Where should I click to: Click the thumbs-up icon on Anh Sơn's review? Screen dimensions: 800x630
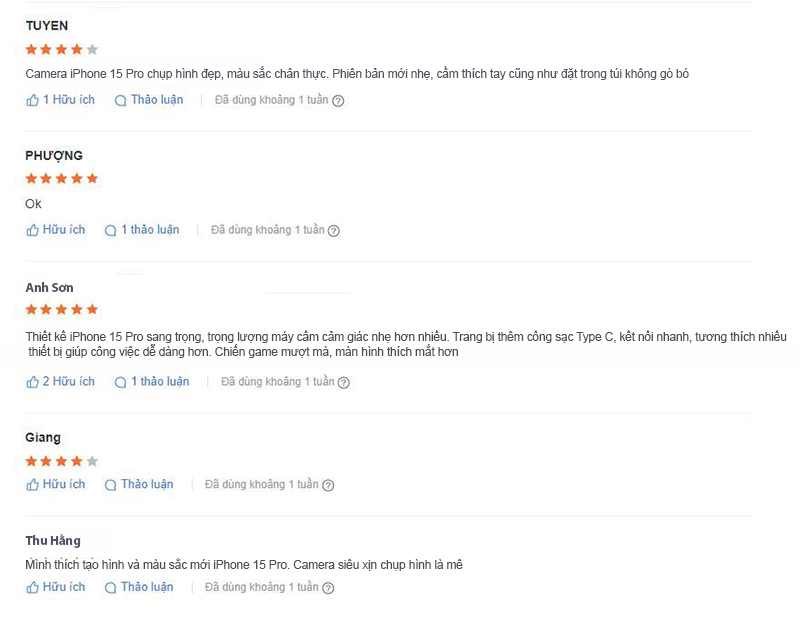pyautogui.click(x=31, y=382)
